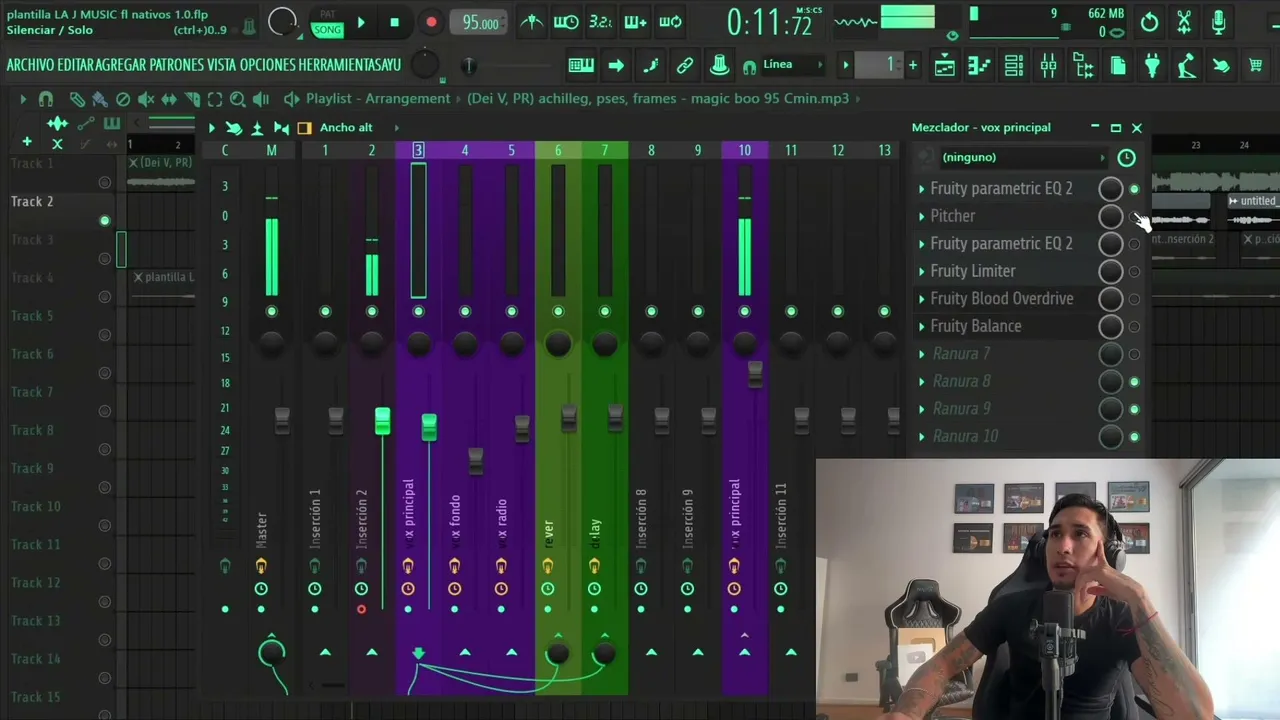Open the Channel rack icon
Screen dimensions: 1280x720
(1014, 66)
